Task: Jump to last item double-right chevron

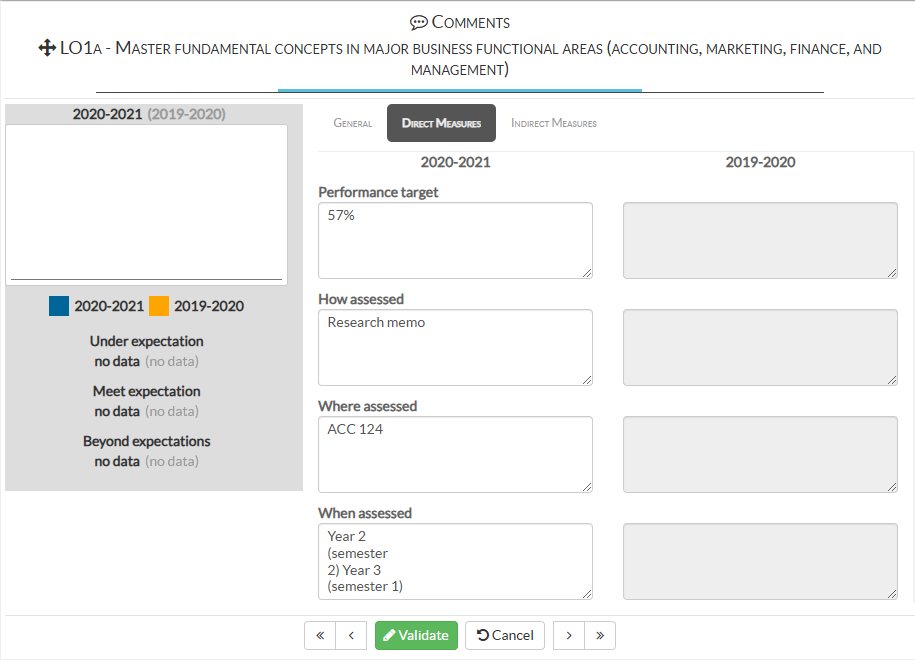Action: point(600,635)
